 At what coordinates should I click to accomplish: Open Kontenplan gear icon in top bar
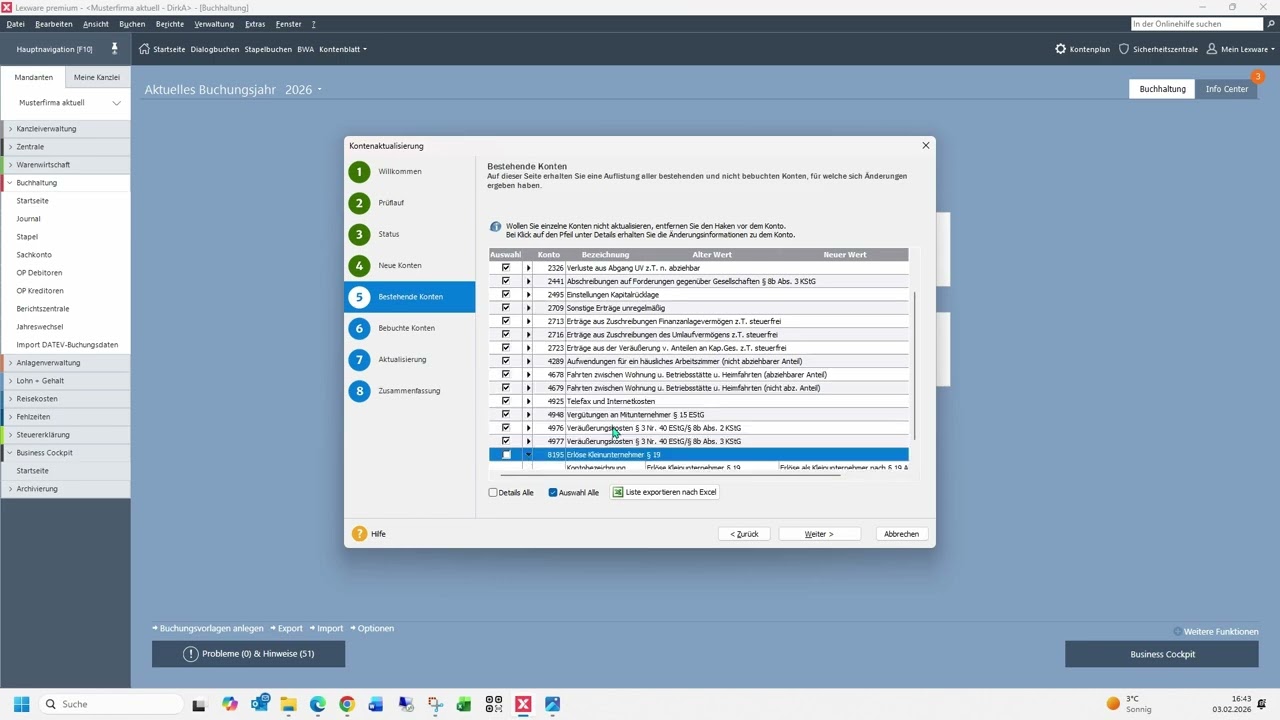[x=1061, y=49]
